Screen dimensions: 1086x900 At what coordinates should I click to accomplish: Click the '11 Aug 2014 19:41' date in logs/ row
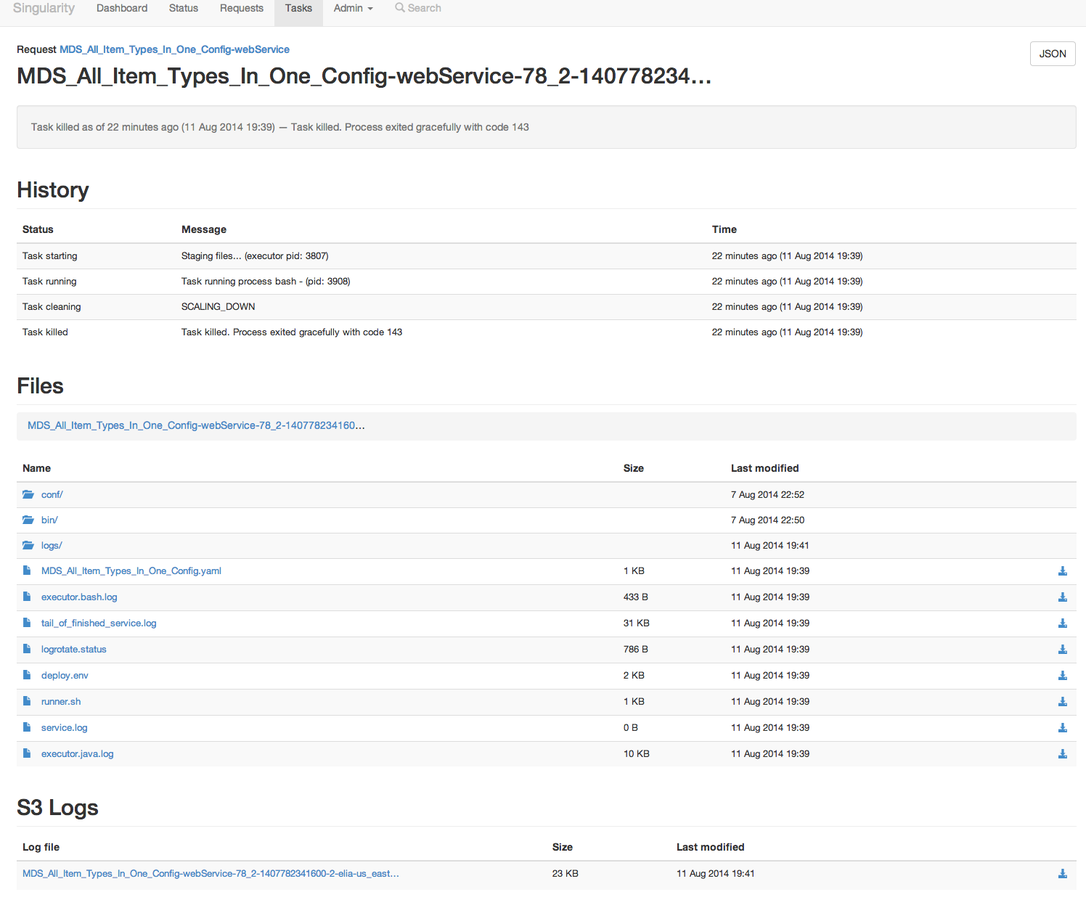click(x=769, y=545)
